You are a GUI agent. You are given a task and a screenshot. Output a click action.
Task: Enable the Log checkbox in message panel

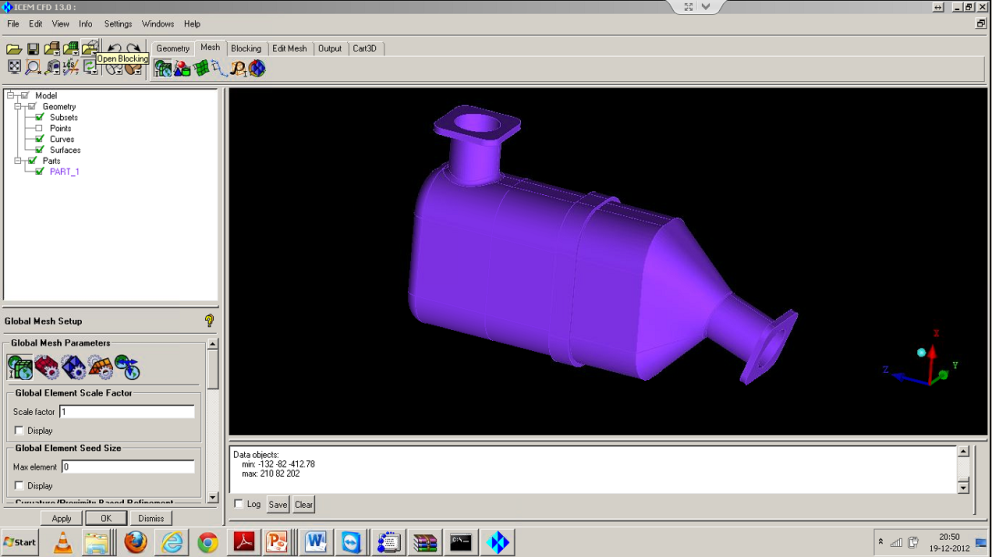tap(238, 504)
